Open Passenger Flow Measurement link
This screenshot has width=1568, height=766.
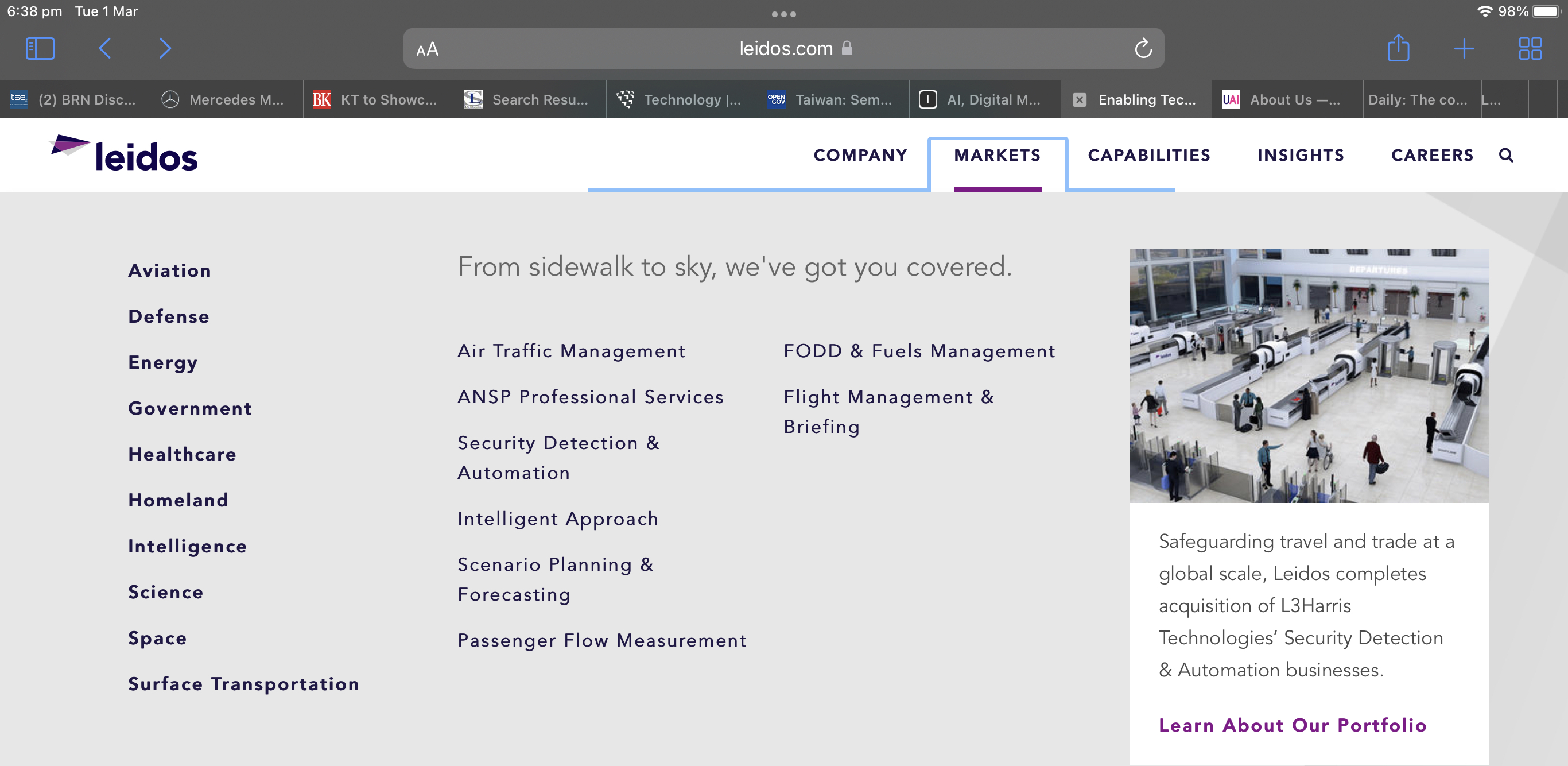click(602, 641)
